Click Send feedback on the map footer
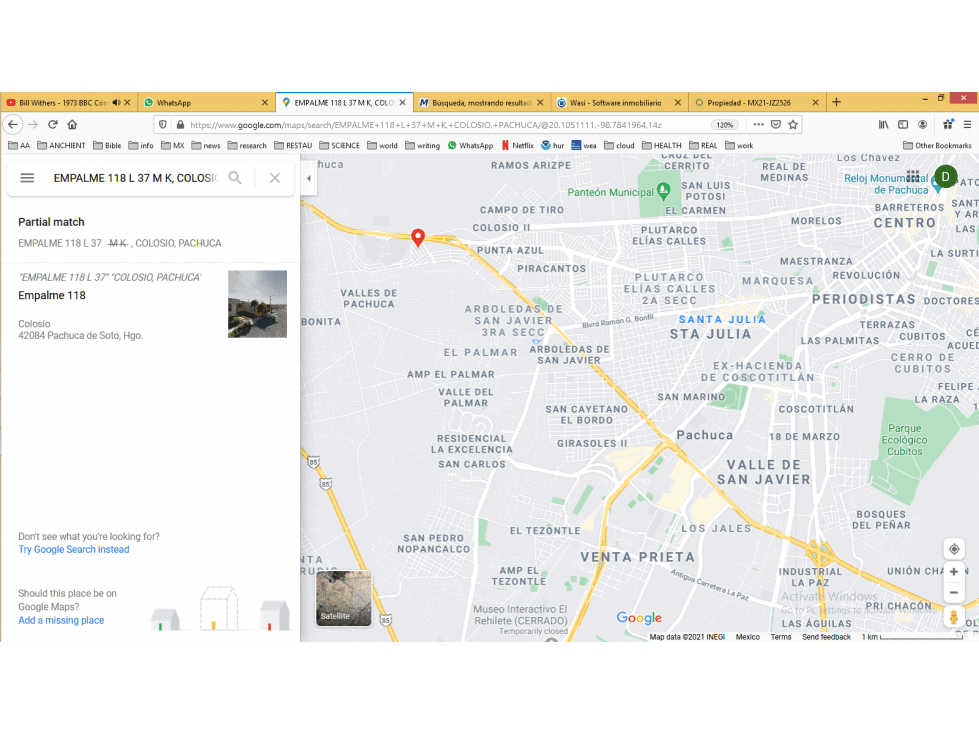The height and width of the screenshot is (734, 979). click(826, 637)
